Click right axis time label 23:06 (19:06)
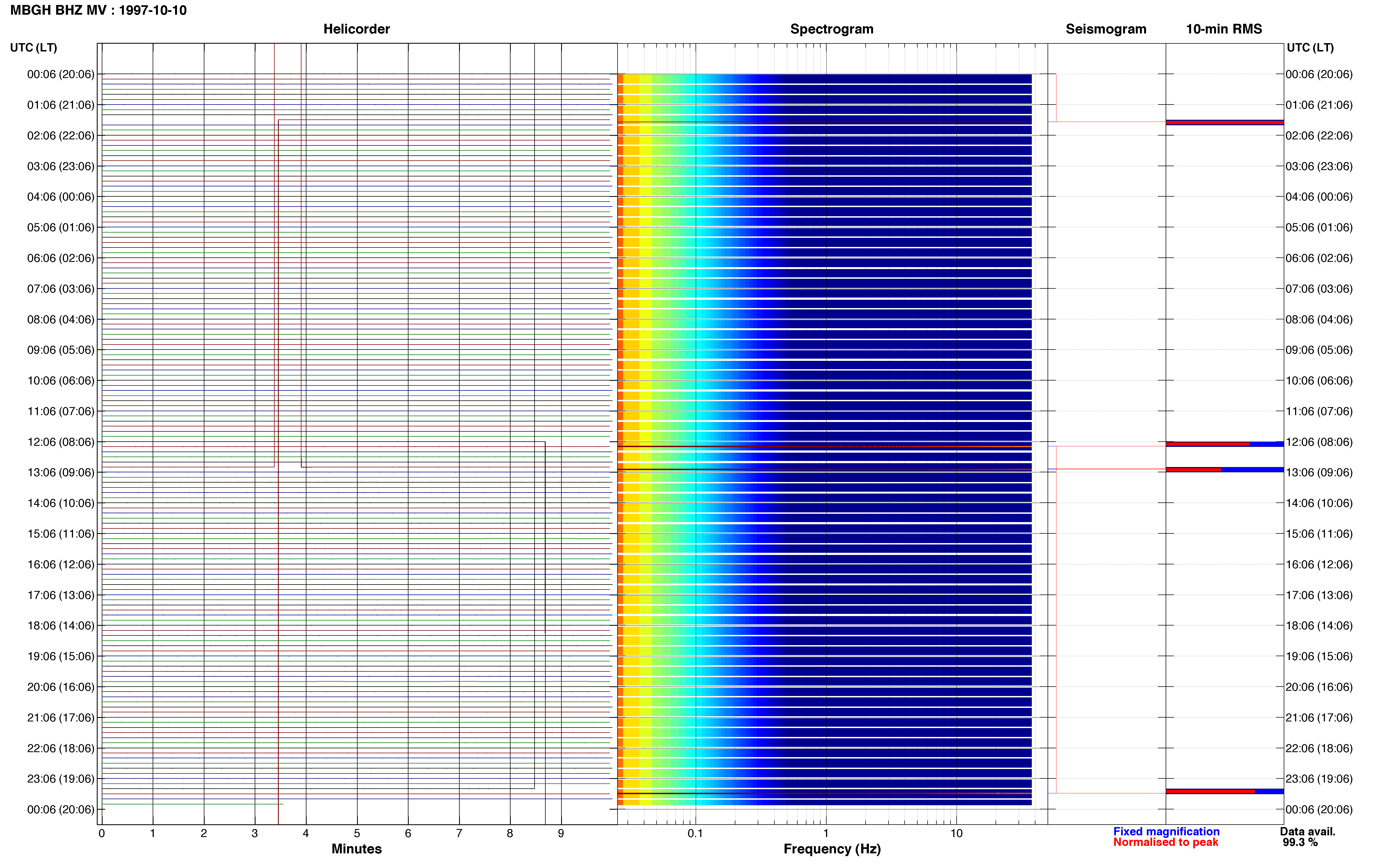1388x868 pixels. [1319, 779]
